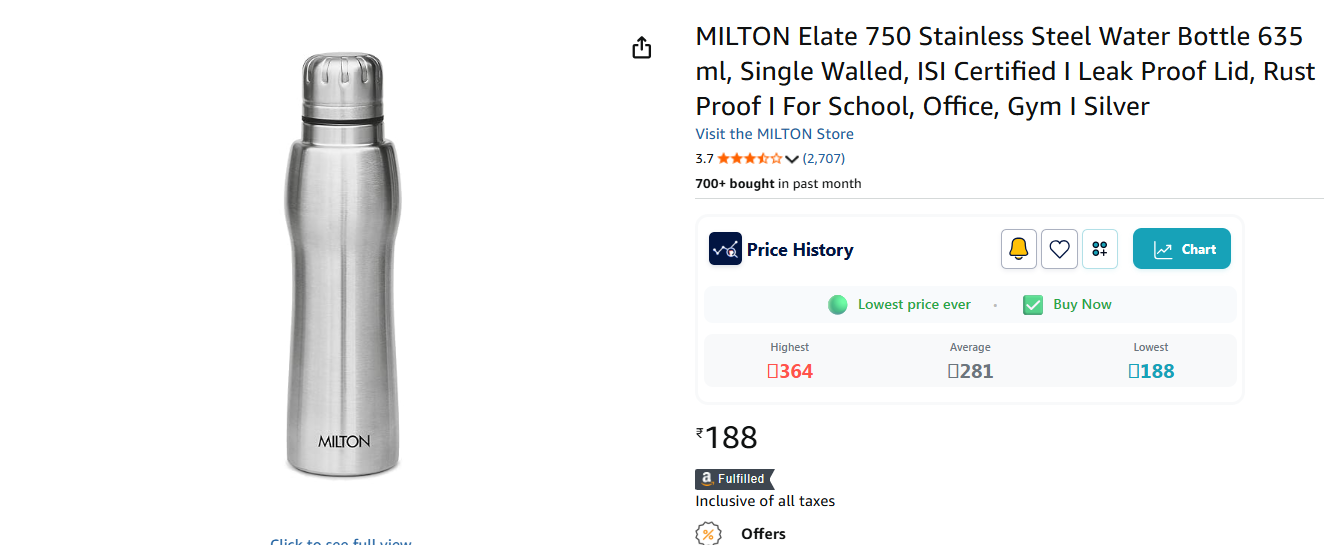
Task: Click the Amazon Fulfilled badge
Action: pos(734,479)
